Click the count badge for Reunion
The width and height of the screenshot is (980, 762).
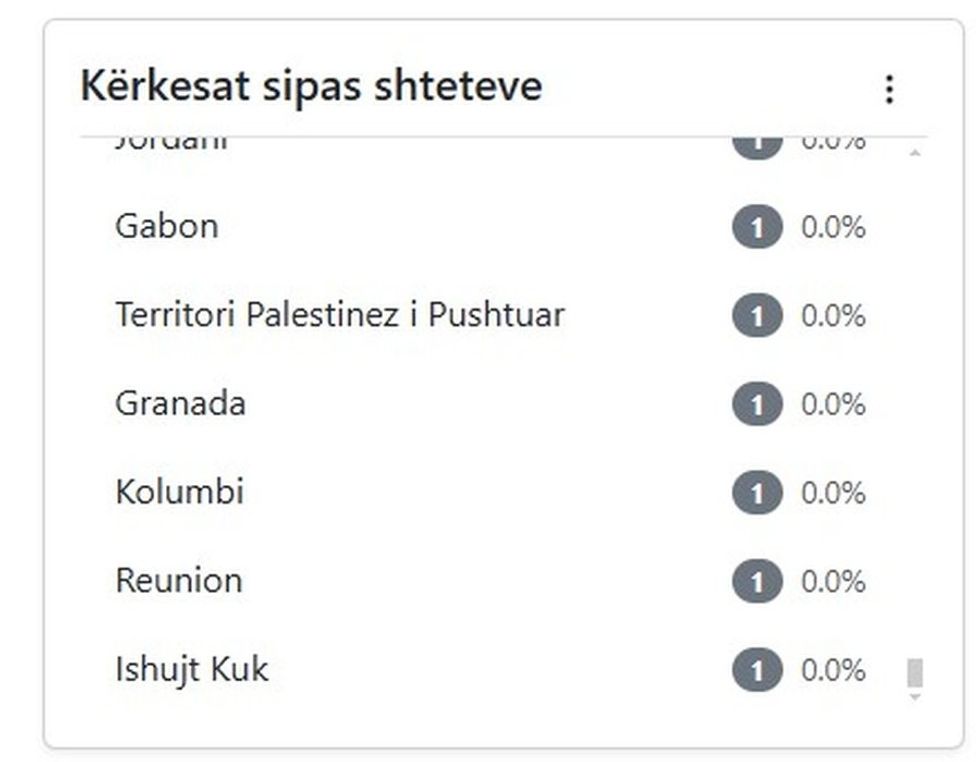(x=757, y=581)
